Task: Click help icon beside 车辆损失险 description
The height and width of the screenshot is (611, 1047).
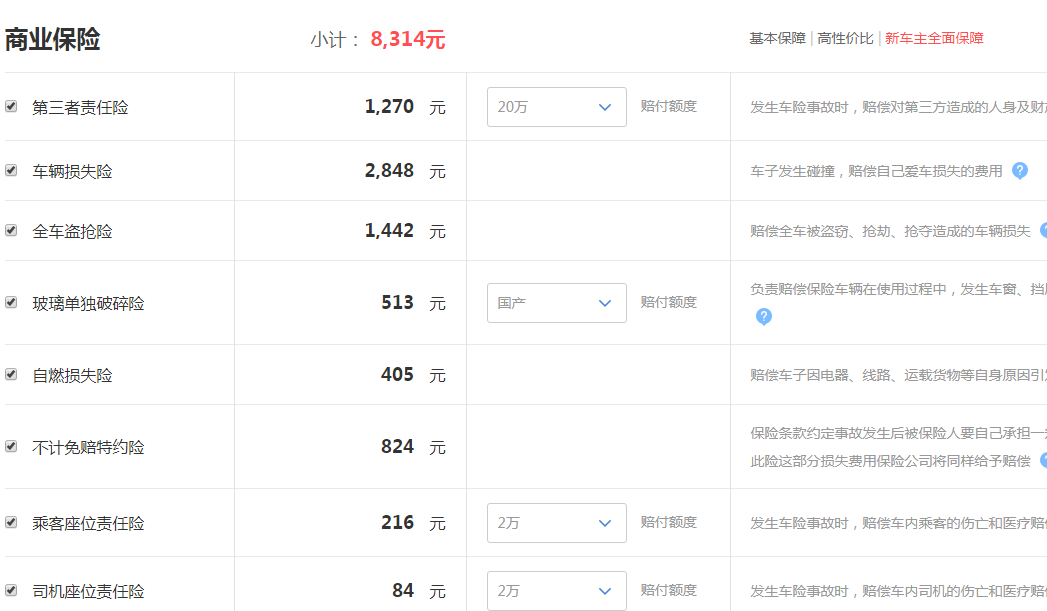Action: pyautogui.click(x=1020, y=171)
